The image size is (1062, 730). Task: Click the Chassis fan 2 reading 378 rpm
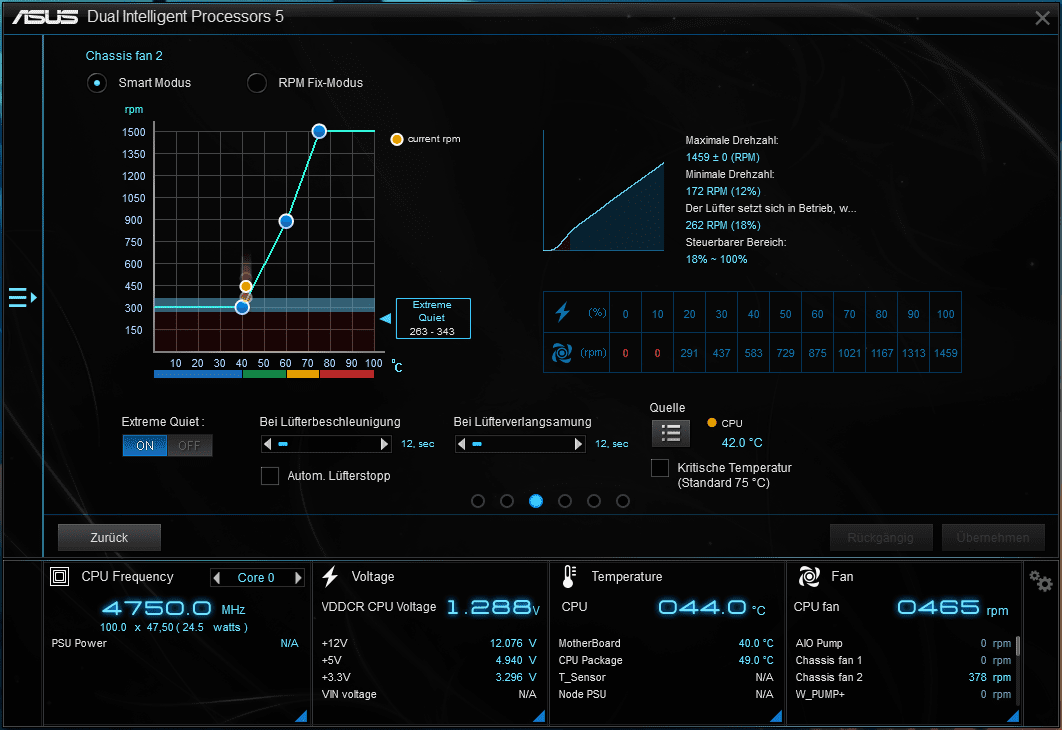coord(990,677)
